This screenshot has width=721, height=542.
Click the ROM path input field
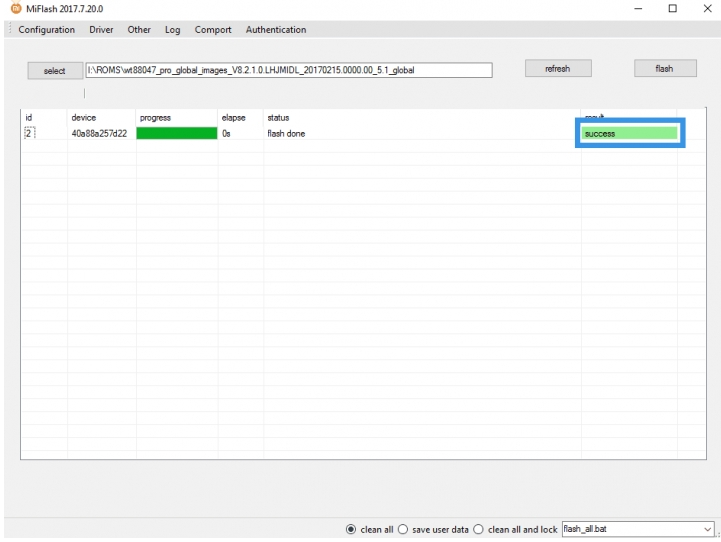coord(288,70)
